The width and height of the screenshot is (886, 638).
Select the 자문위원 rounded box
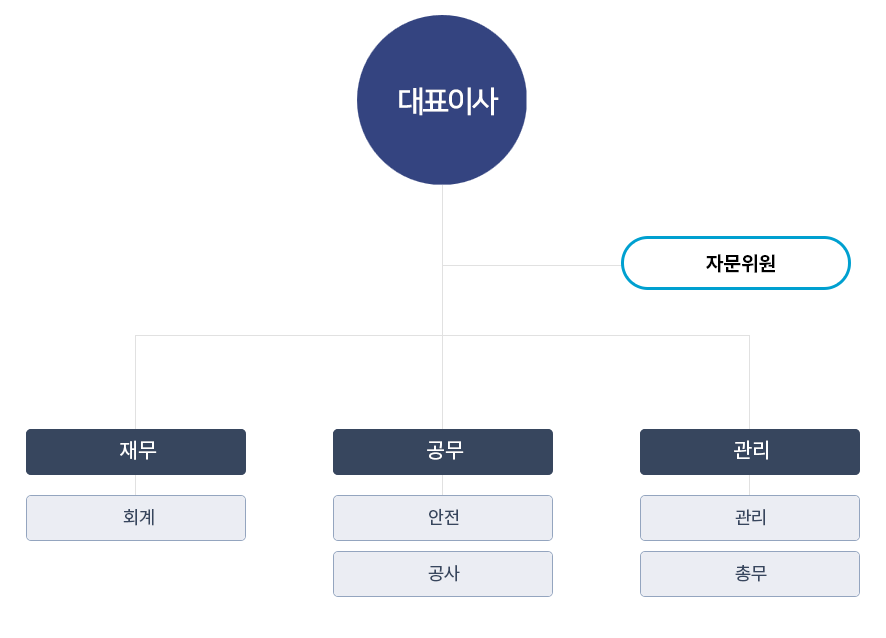(736, 263)
